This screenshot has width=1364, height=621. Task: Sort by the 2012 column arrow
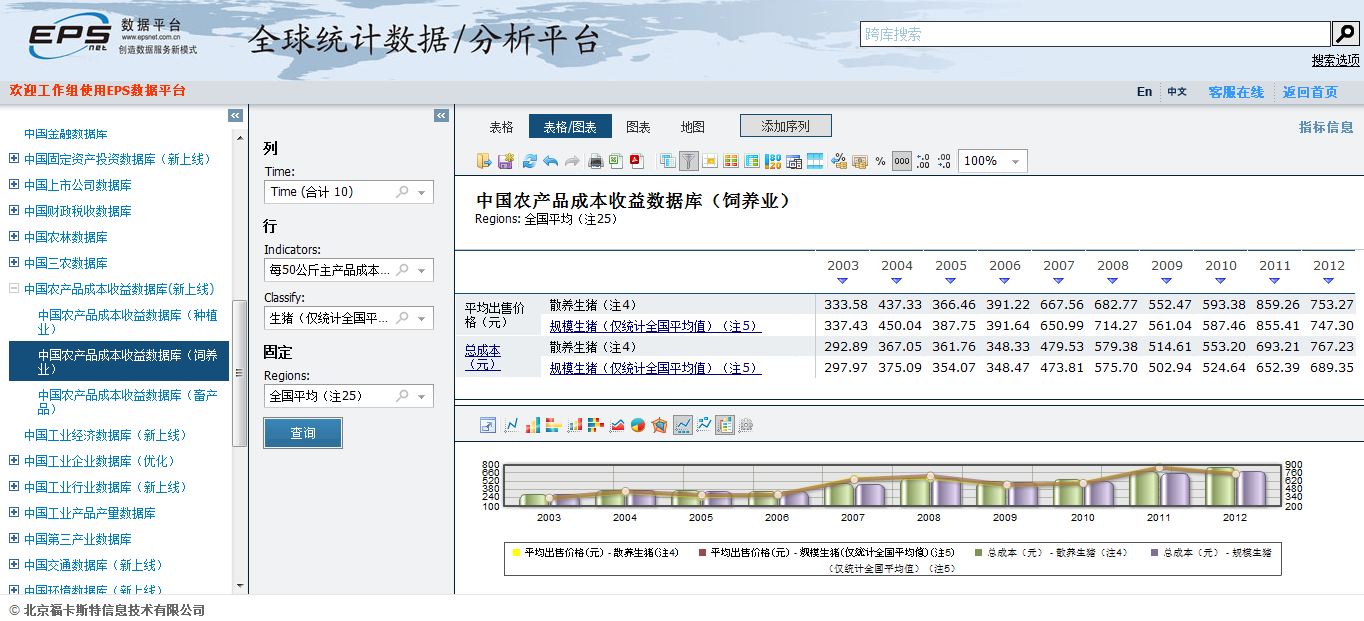click(1328, 281)
